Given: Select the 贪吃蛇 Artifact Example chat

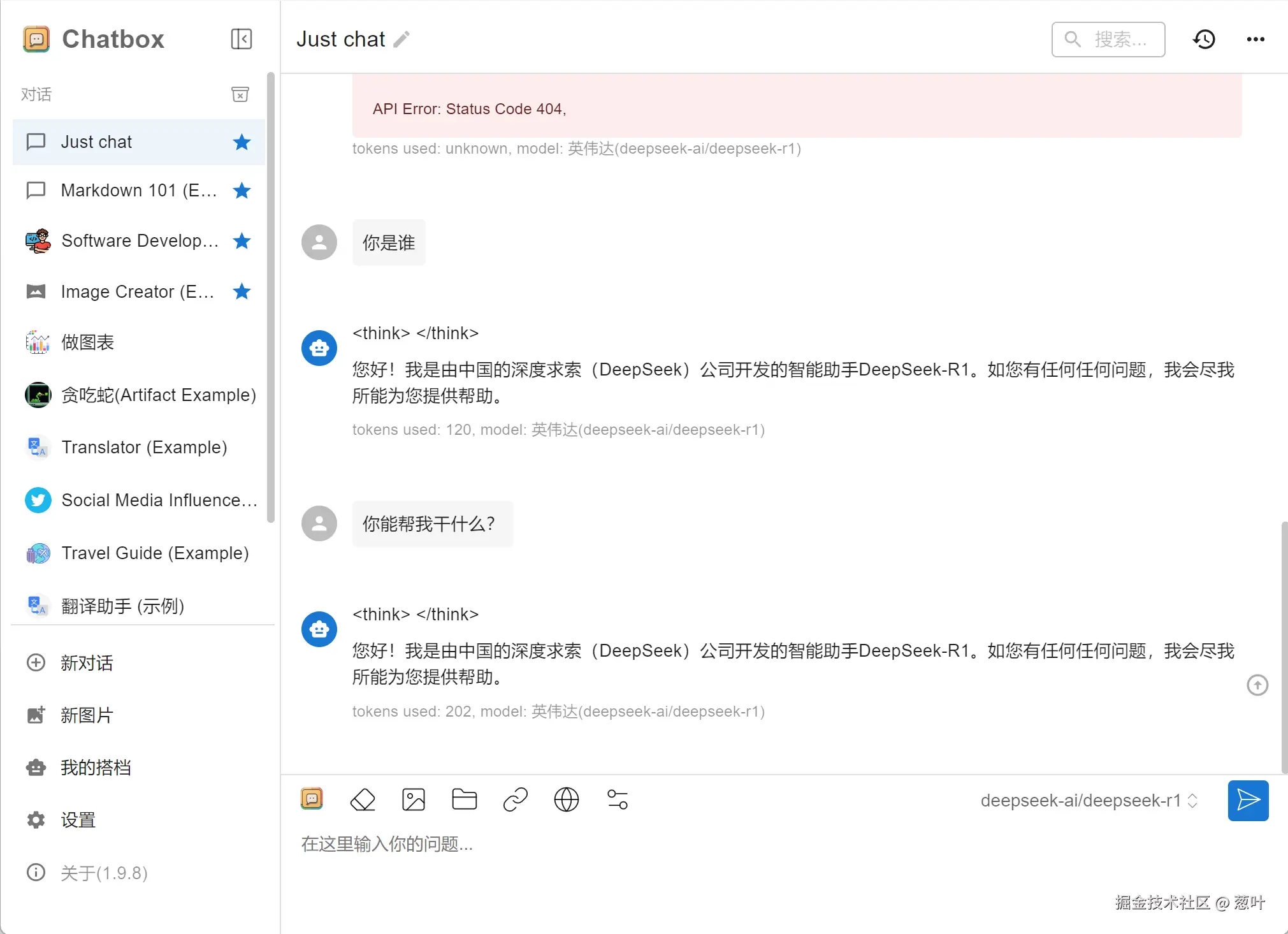Looking at the screenshot, I should [158, 395].
